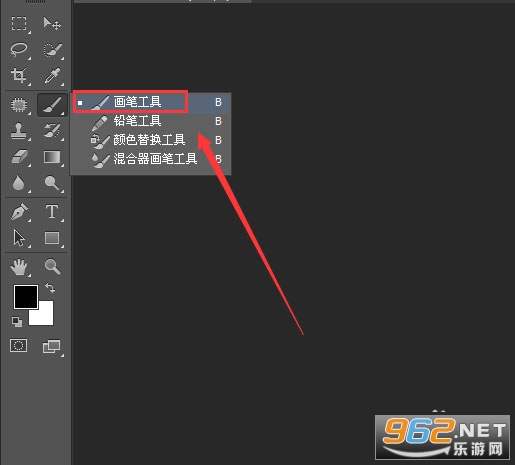
Task: Select the Dodge tool
Action: [52, 183]
